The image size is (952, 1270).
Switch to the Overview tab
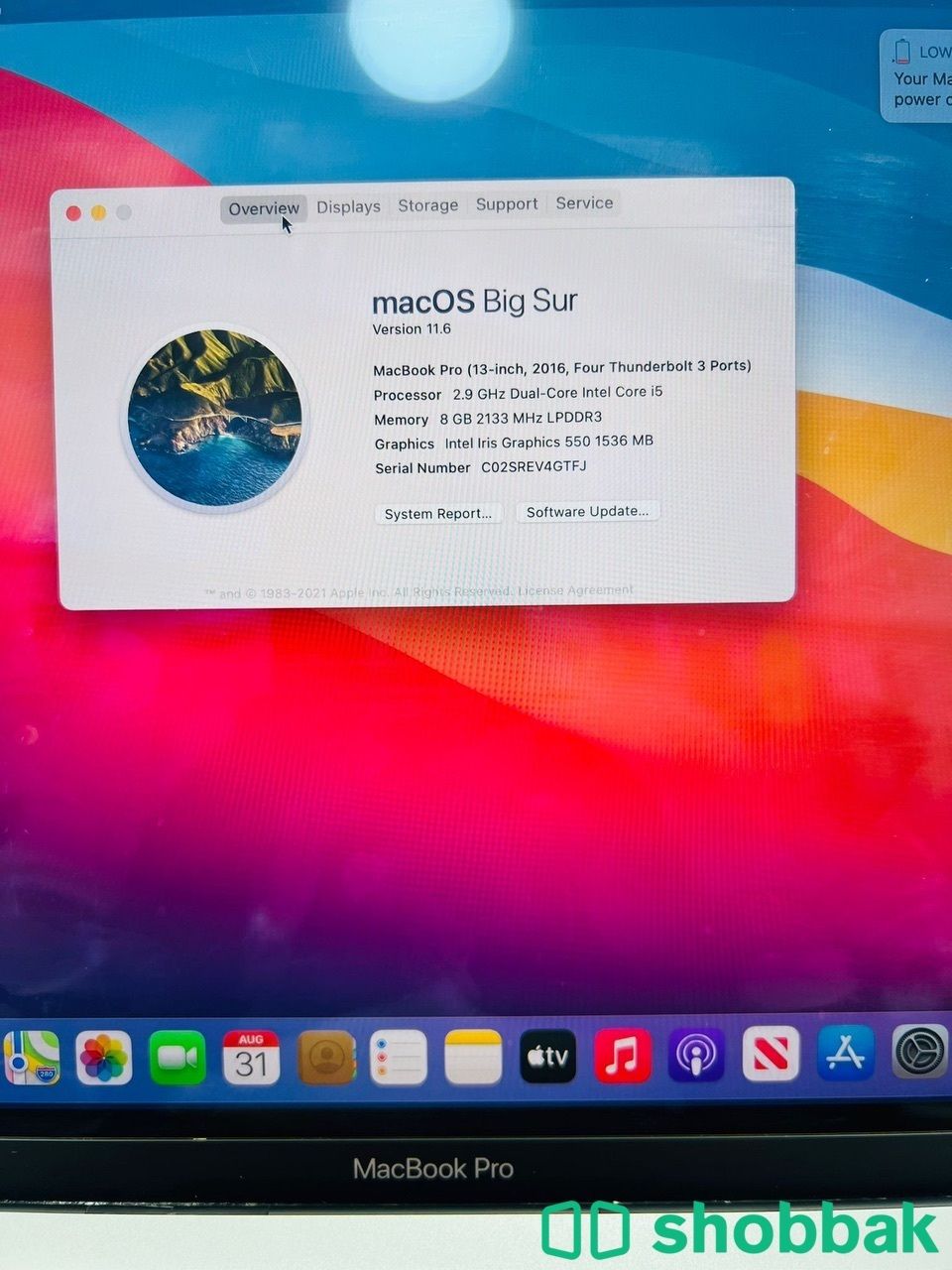point(263,208)
